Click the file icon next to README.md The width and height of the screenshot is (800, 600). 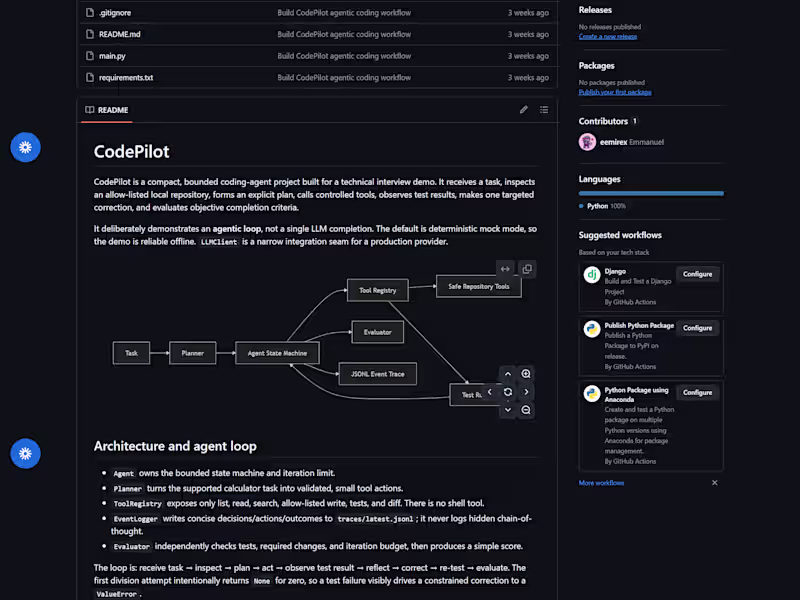pos(90,34)
